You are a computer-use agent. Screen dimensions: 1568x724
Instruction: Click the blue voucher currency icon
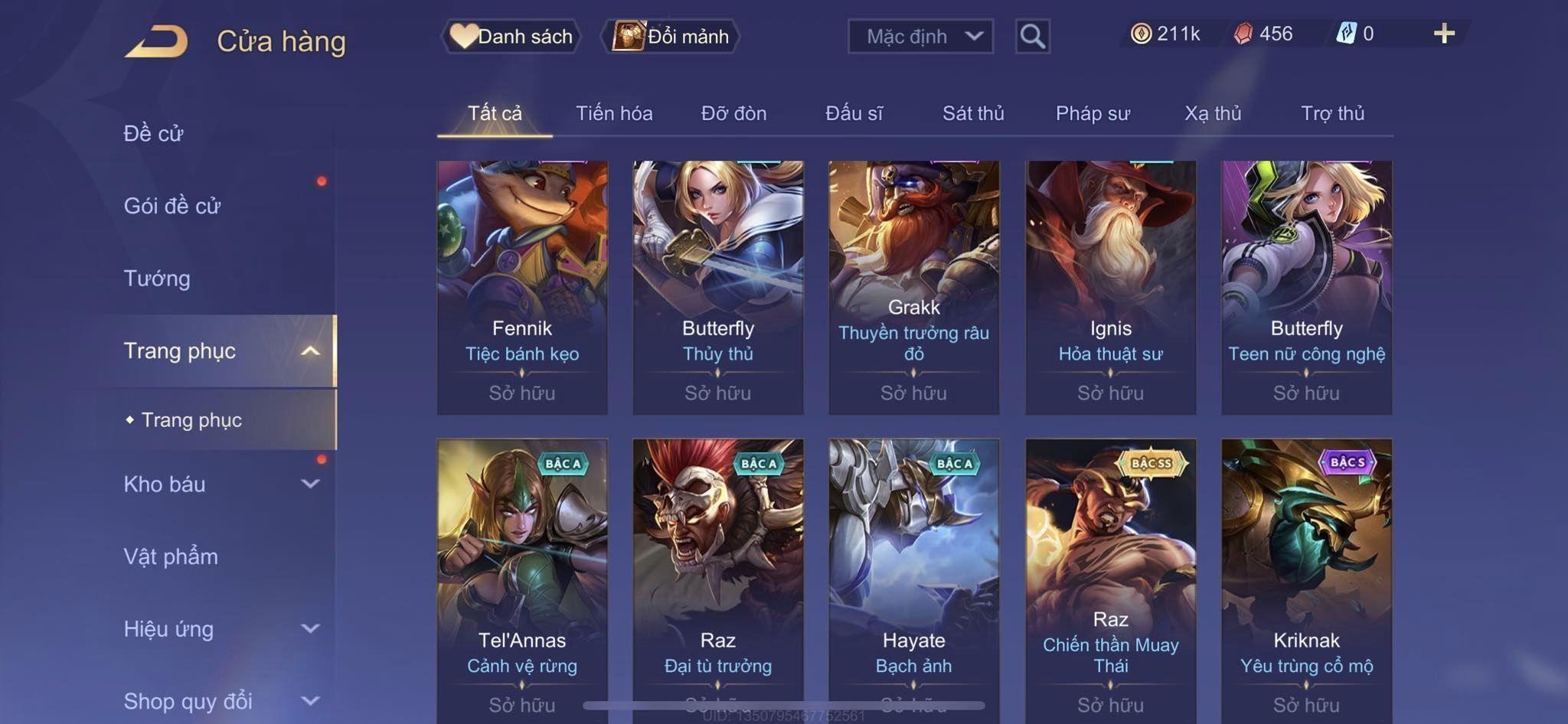click(1346, 34)
